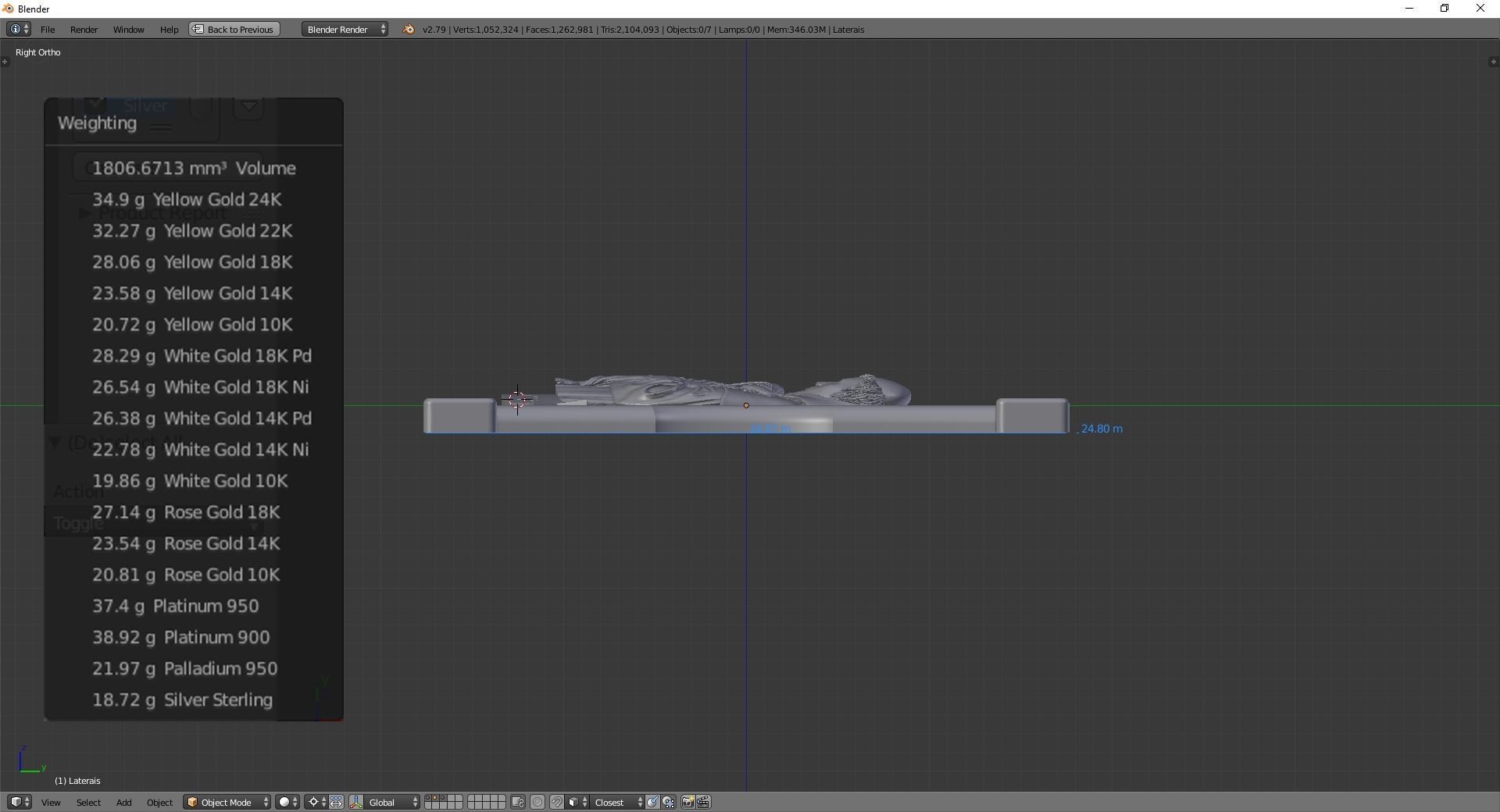Select the White Gold 18K Pd row
This screenshot has height=812, width=1500.
point(202,355)
